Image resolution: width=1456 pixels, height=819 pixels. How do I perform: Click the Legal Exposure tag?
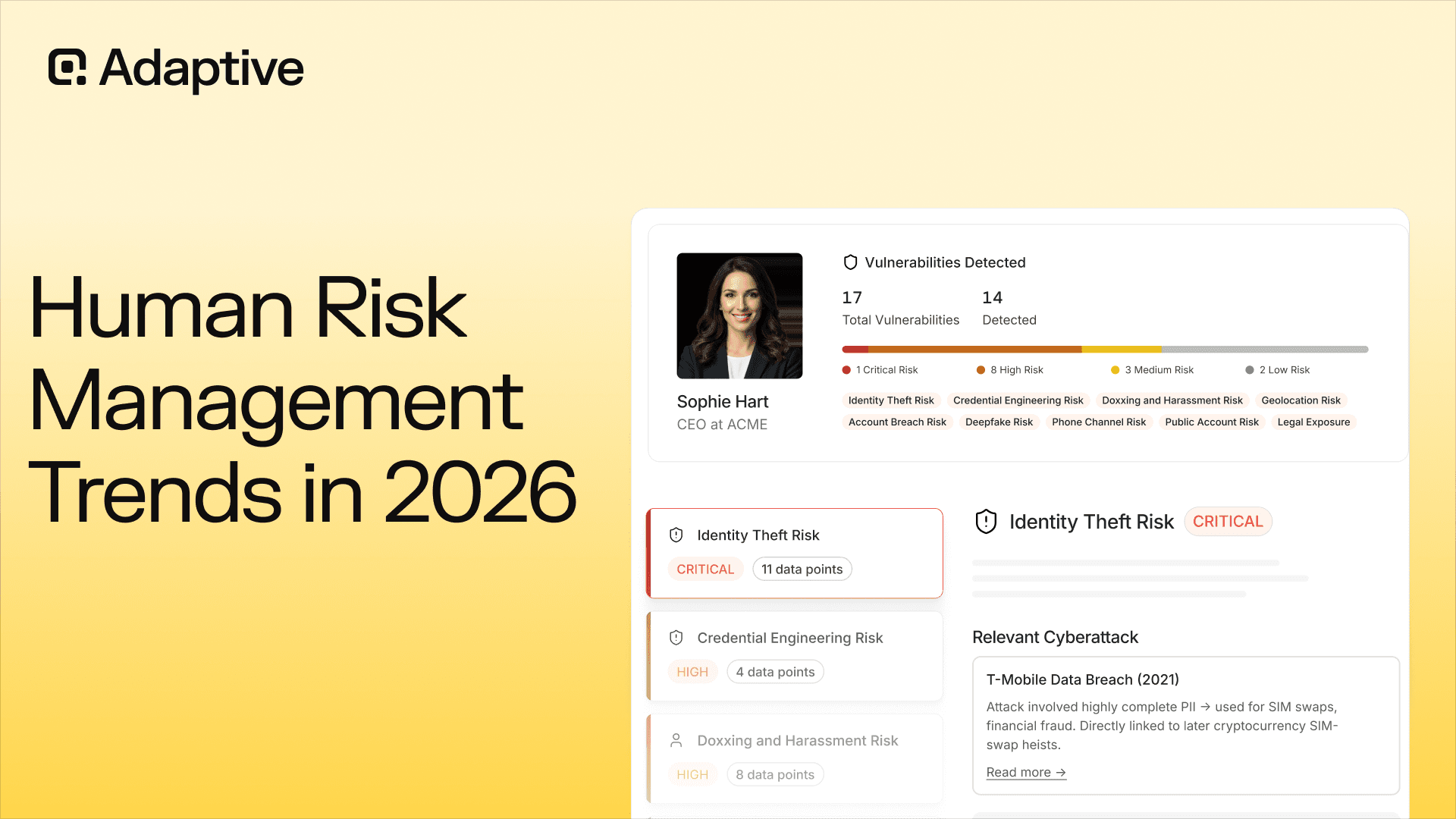[1313, 422]
